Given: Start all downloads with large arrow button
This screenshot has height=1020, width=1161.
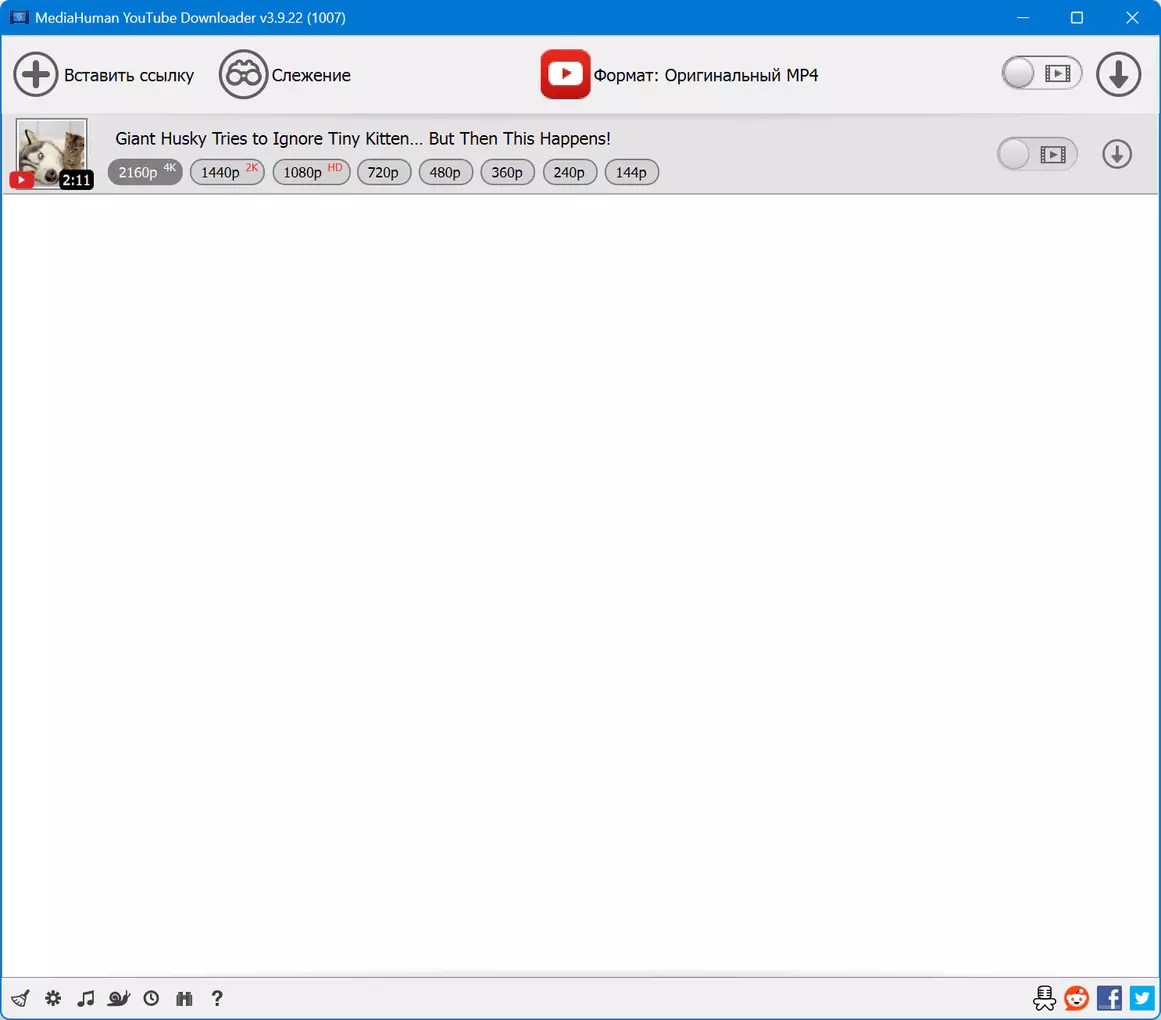Looking at the screenshot, I should (x=1118, y=74).
